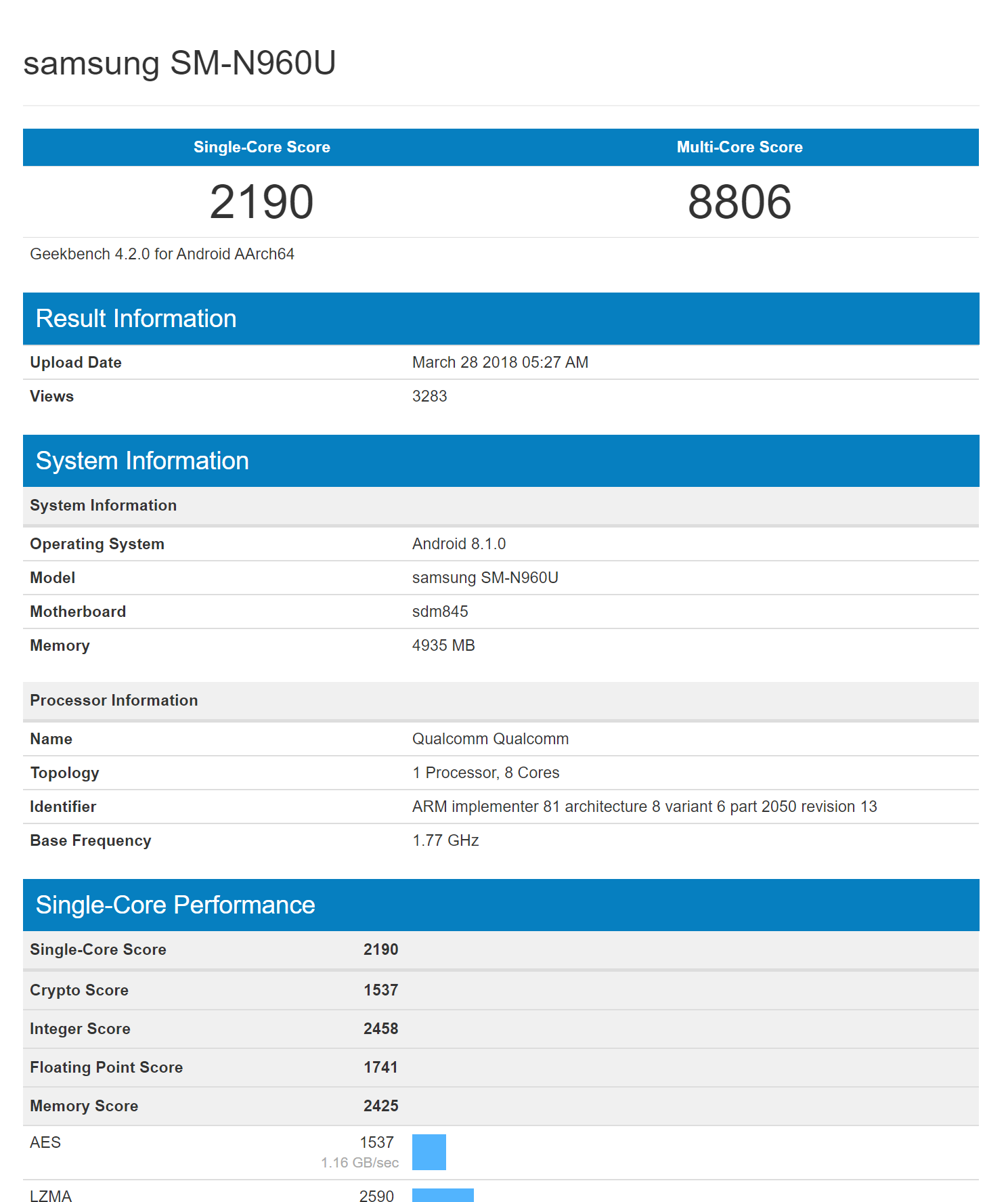The image size is (1008, 1202).
Task: Select the Crypto Score value 1537
Action: [381, 990]
